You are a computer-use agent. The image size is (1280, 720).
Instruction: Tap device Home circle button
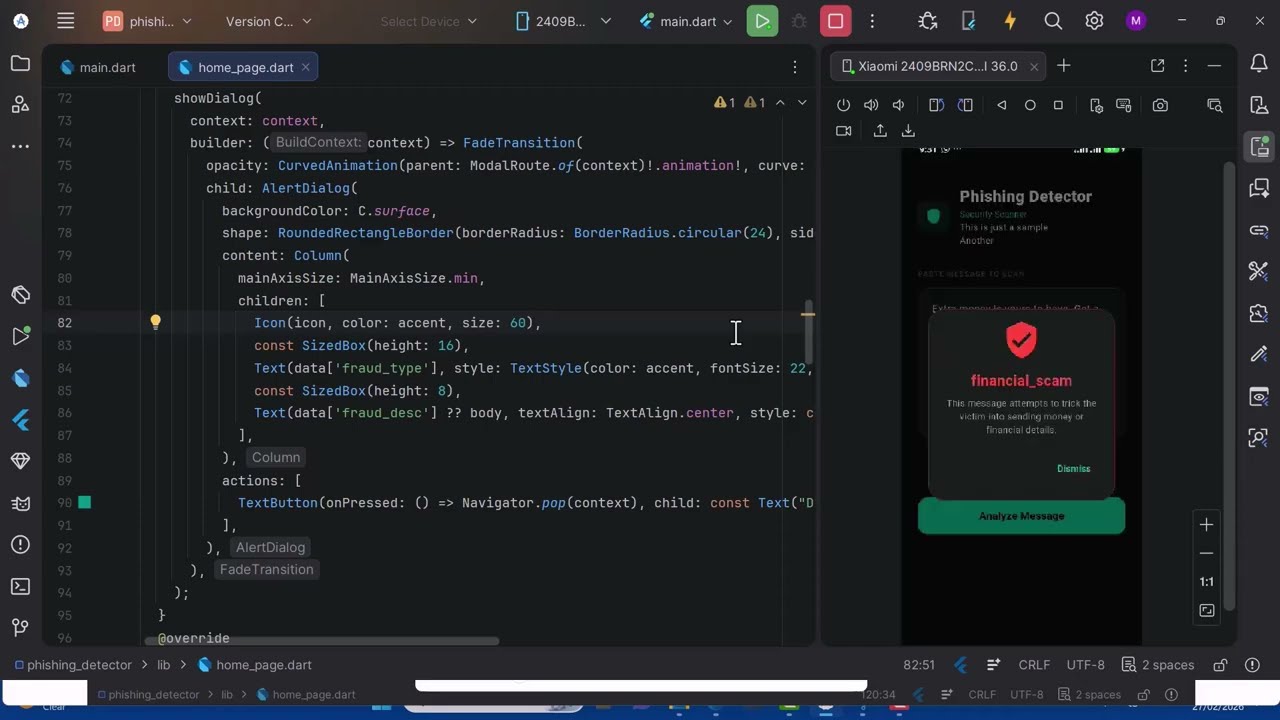pyautogui.click(x=1030, y=105)
